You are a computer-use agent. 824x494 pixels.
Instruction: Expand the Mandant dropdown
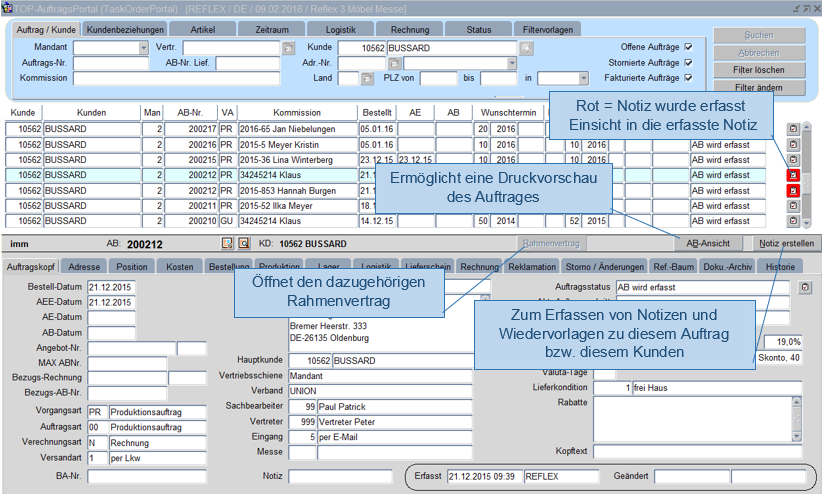point(143,48)
